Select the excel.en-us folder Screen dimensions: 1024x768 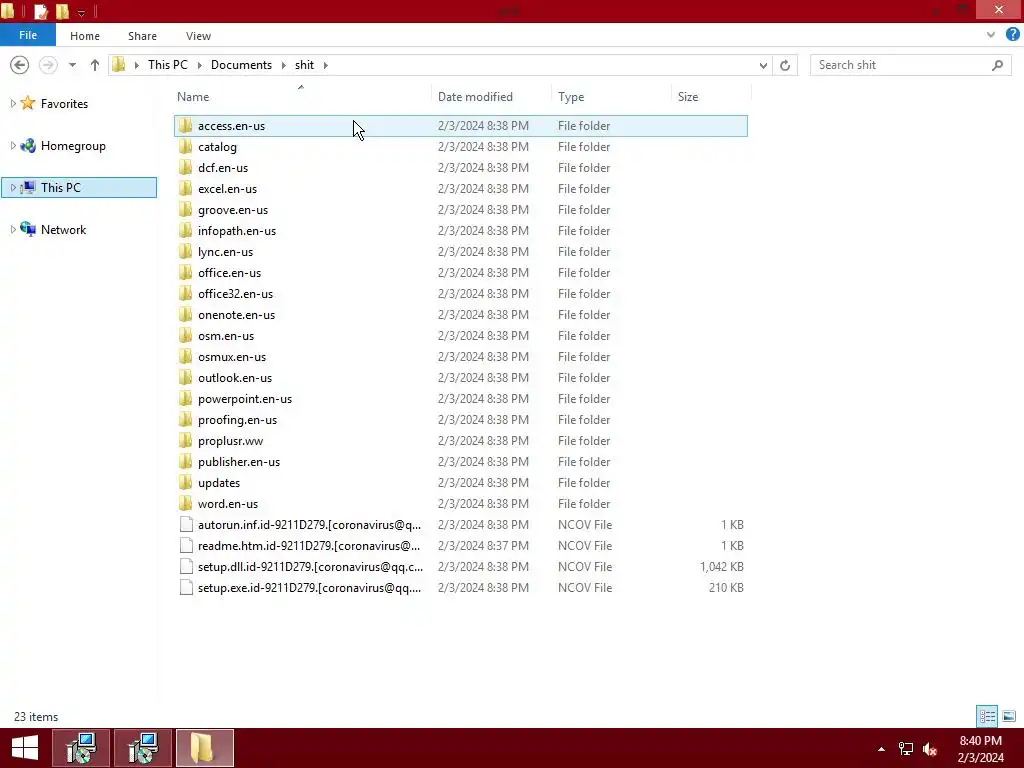(x=460, y=189)
